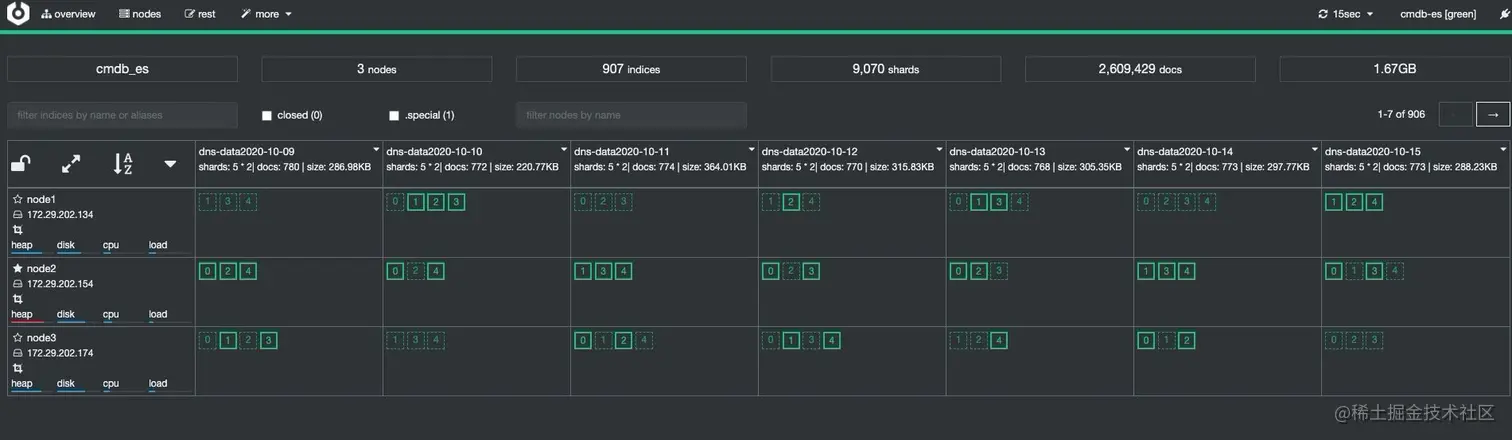
Task: Select shard 1 of dns-data2020-10-15 on node1
Action: [1334, 202]
